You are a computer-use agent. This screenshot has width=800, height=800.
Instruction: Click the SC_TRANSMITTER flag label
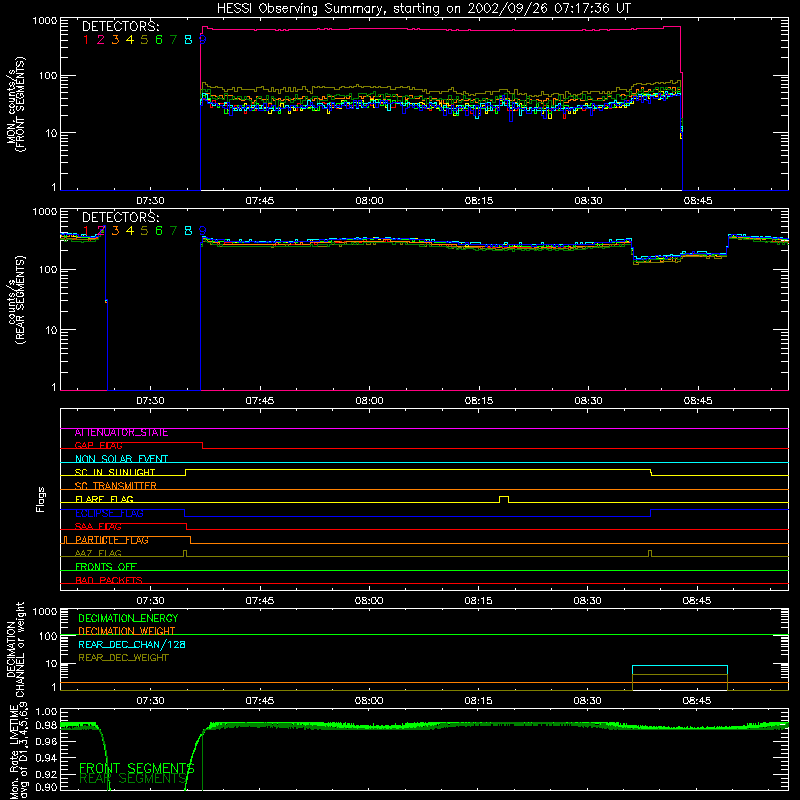tap(116, 486)
